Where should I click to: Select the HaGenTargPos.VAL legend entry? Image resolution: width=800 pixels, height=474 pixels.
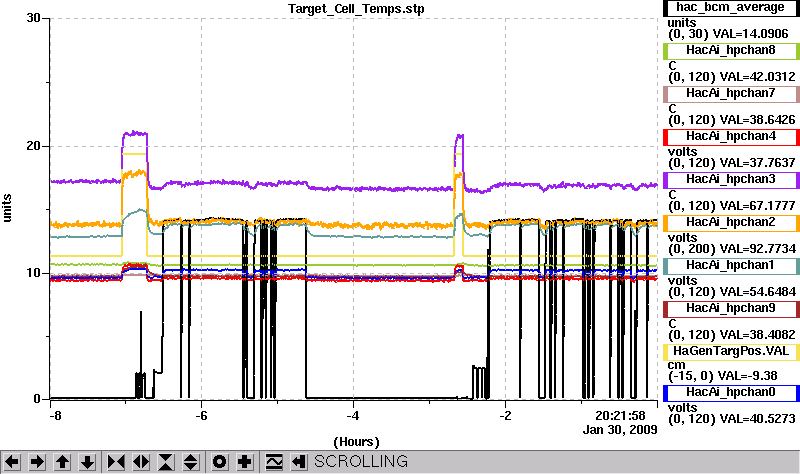point(731,352)
